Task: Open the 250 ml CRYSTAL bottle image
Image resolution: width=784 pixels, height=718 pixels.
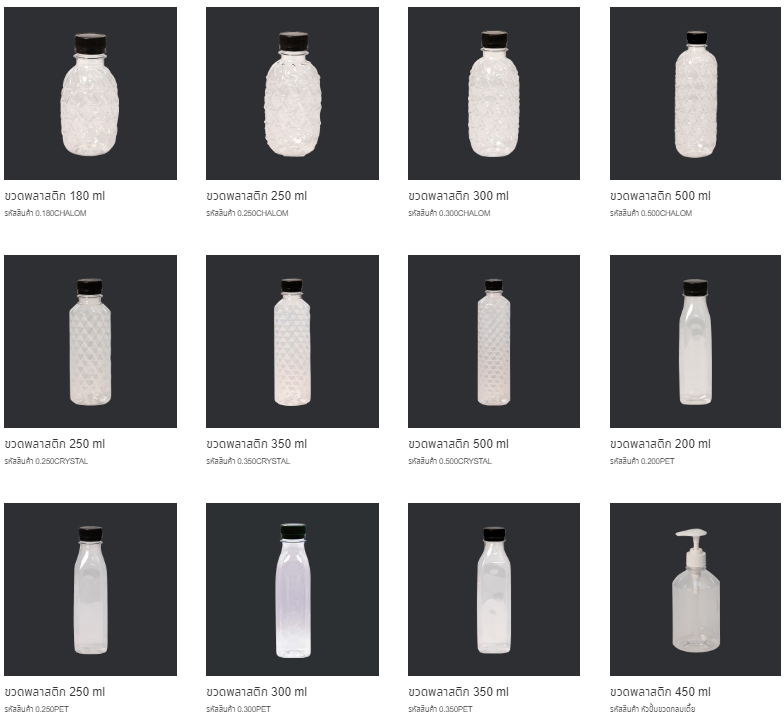Action: [90, 342]
